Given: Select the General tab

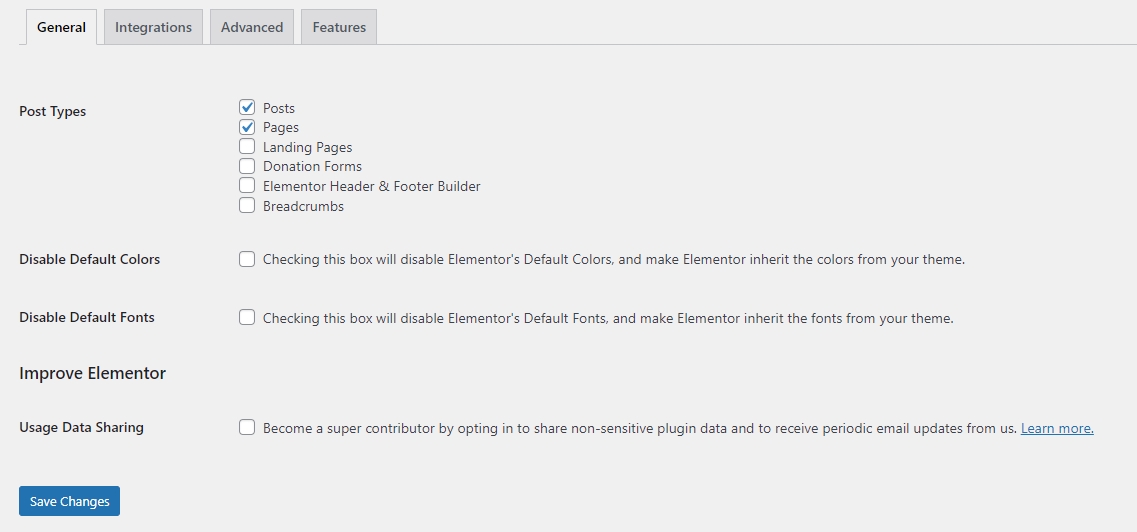Looking at the screenshot, I should pyautogui.click(x=61, y=27).
